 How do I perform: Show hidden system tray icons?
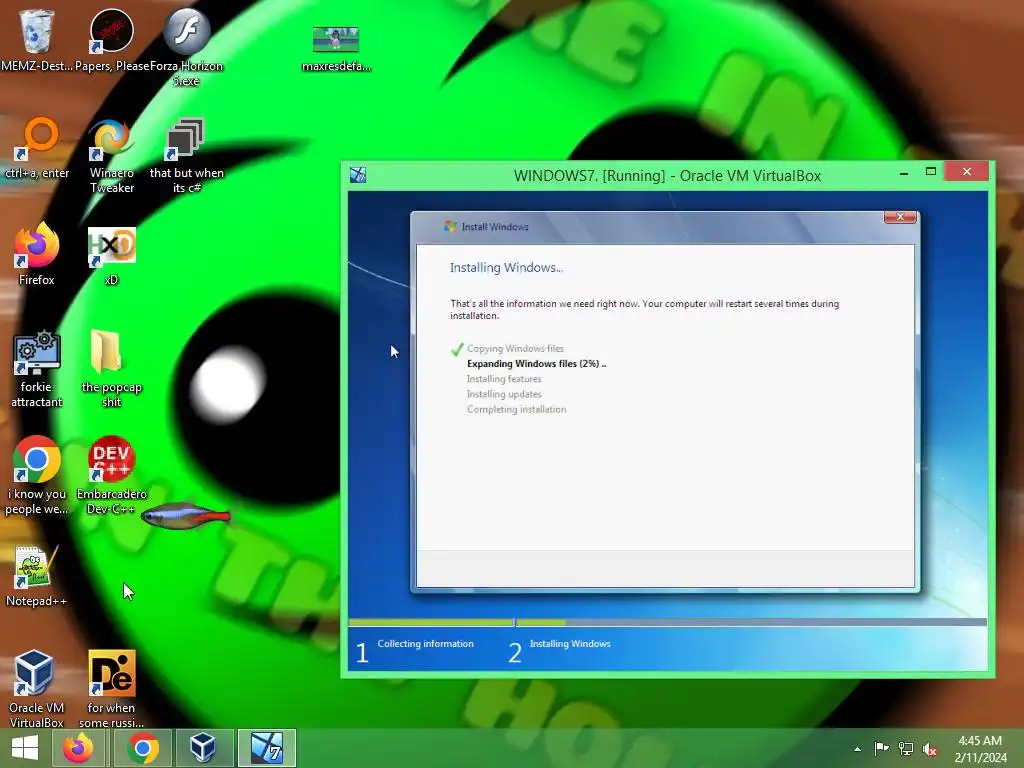857,749
